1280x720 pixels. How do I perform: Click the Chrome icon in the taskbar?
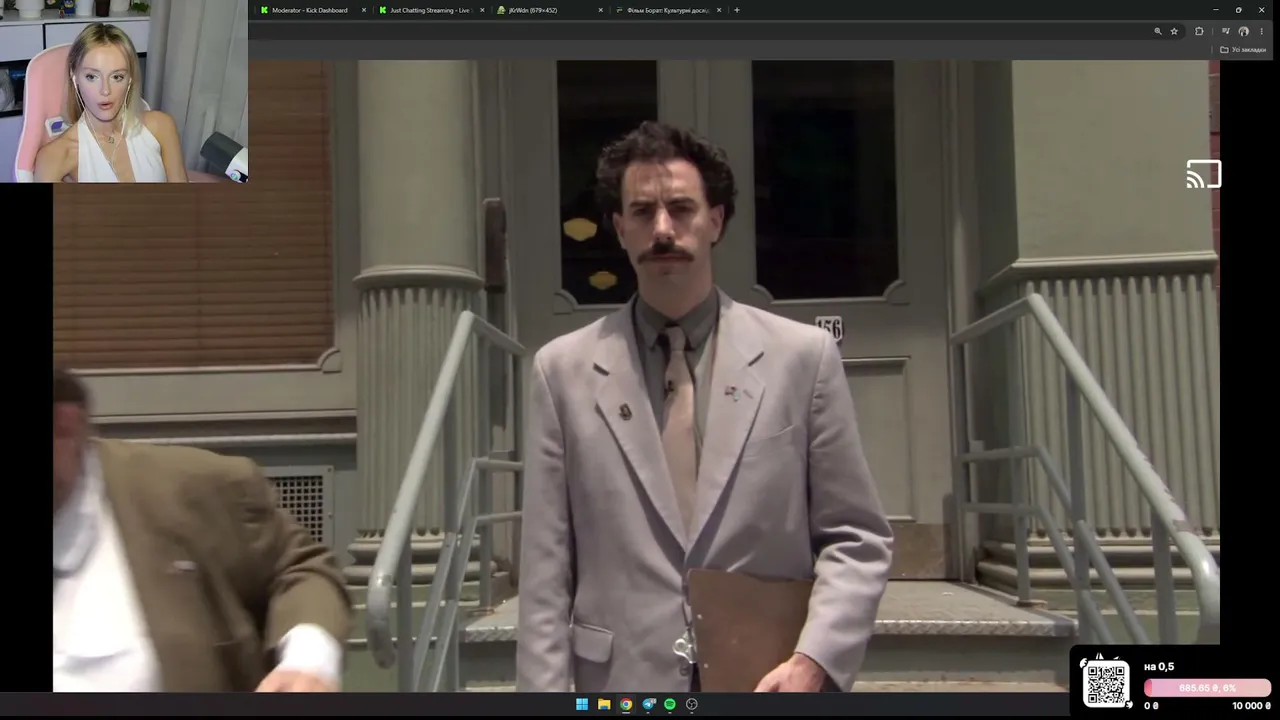(626, 704)
